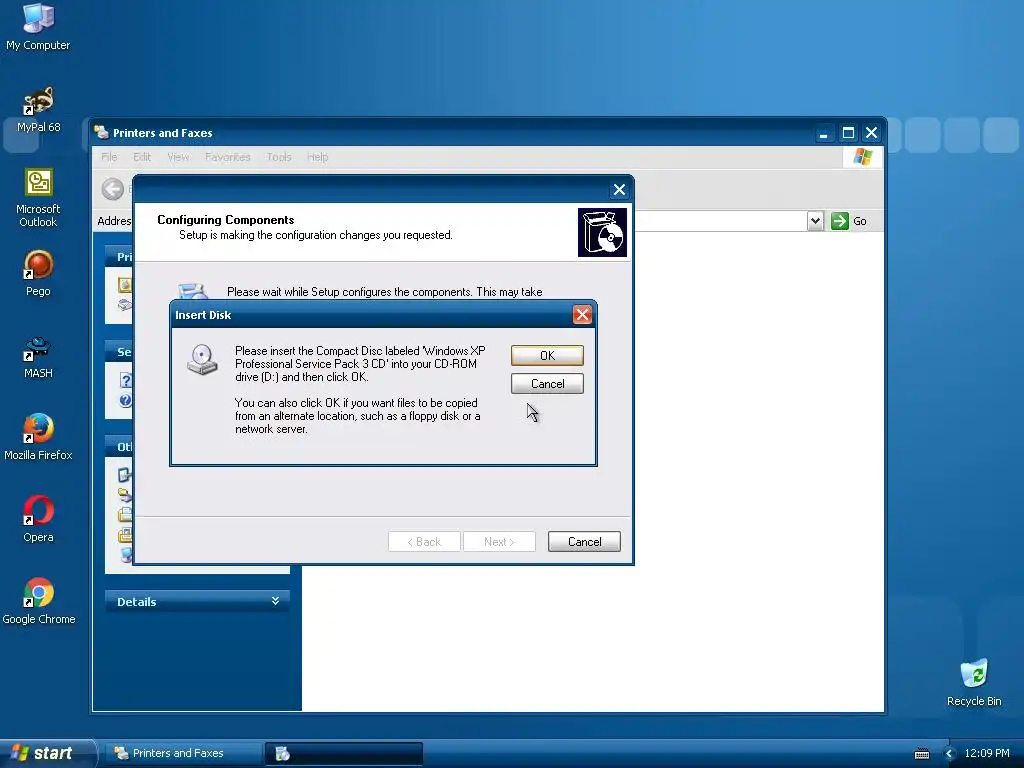Click the Windows flag logo in toolbar
This screenshot has height=768, width=1024.
862,157
